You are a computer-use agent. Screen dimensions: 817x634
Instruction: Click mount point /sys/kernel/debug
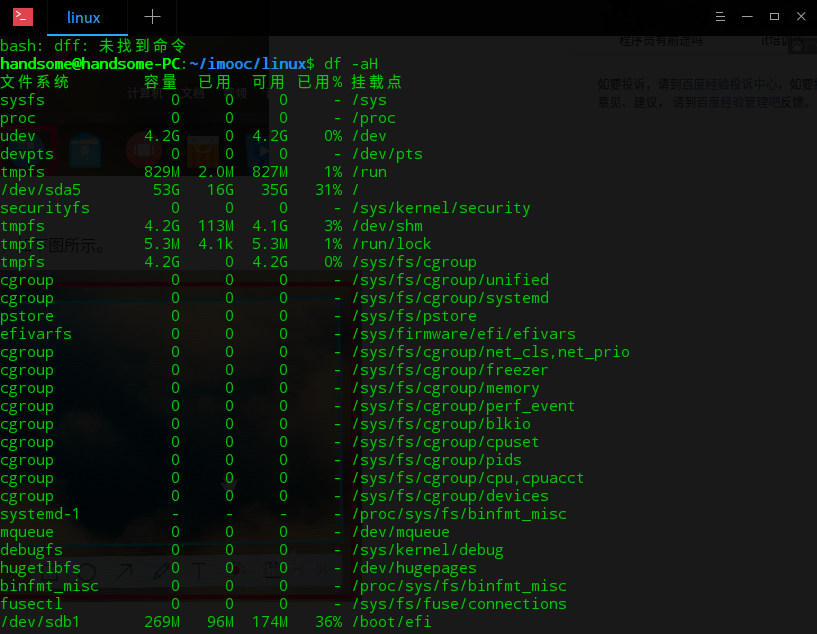click(428, 550)
